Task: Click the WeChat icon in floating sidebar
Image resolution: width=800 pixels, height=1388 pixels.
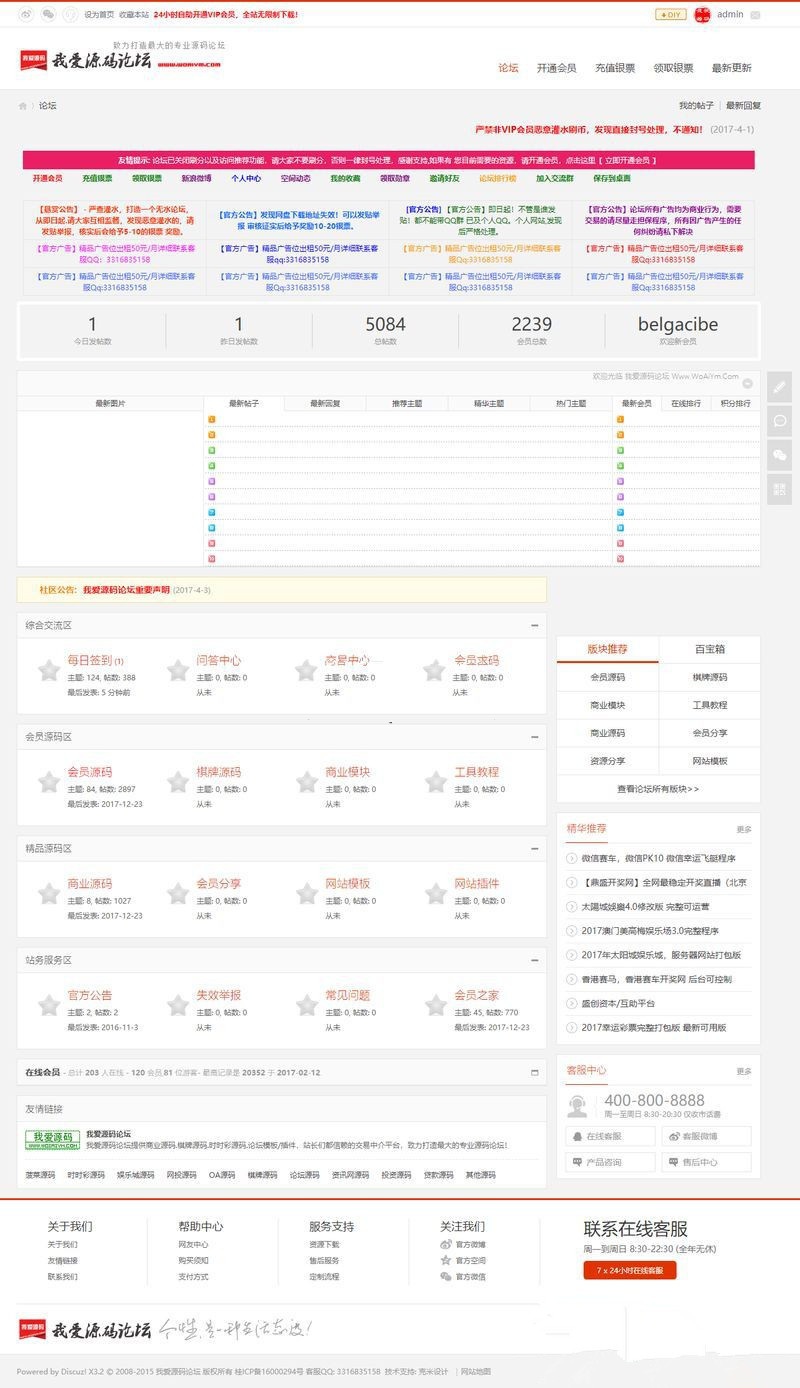Action: pyautogui.click(x=780, y=455)
